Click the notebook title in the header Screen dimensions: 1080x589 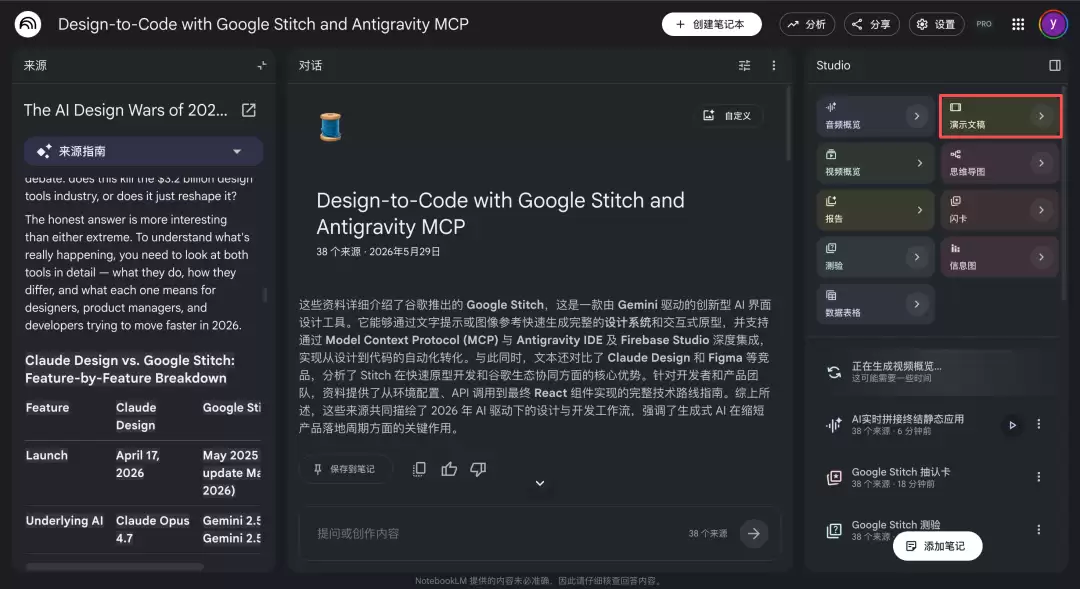263,24
